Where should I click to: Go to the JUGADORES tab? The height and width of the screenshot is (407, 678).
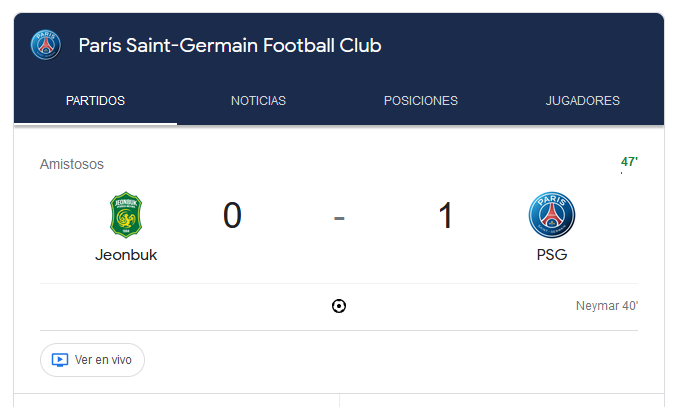[582, 101]
